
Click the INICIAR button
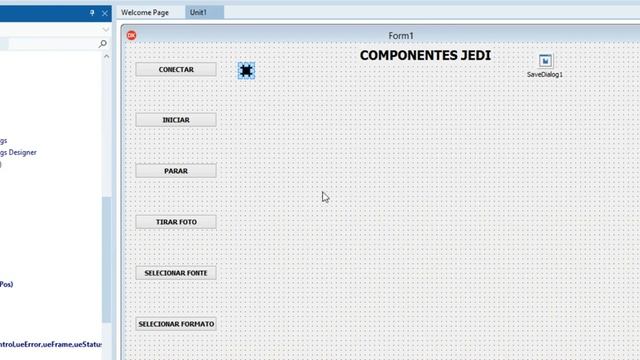coord(176,120)
